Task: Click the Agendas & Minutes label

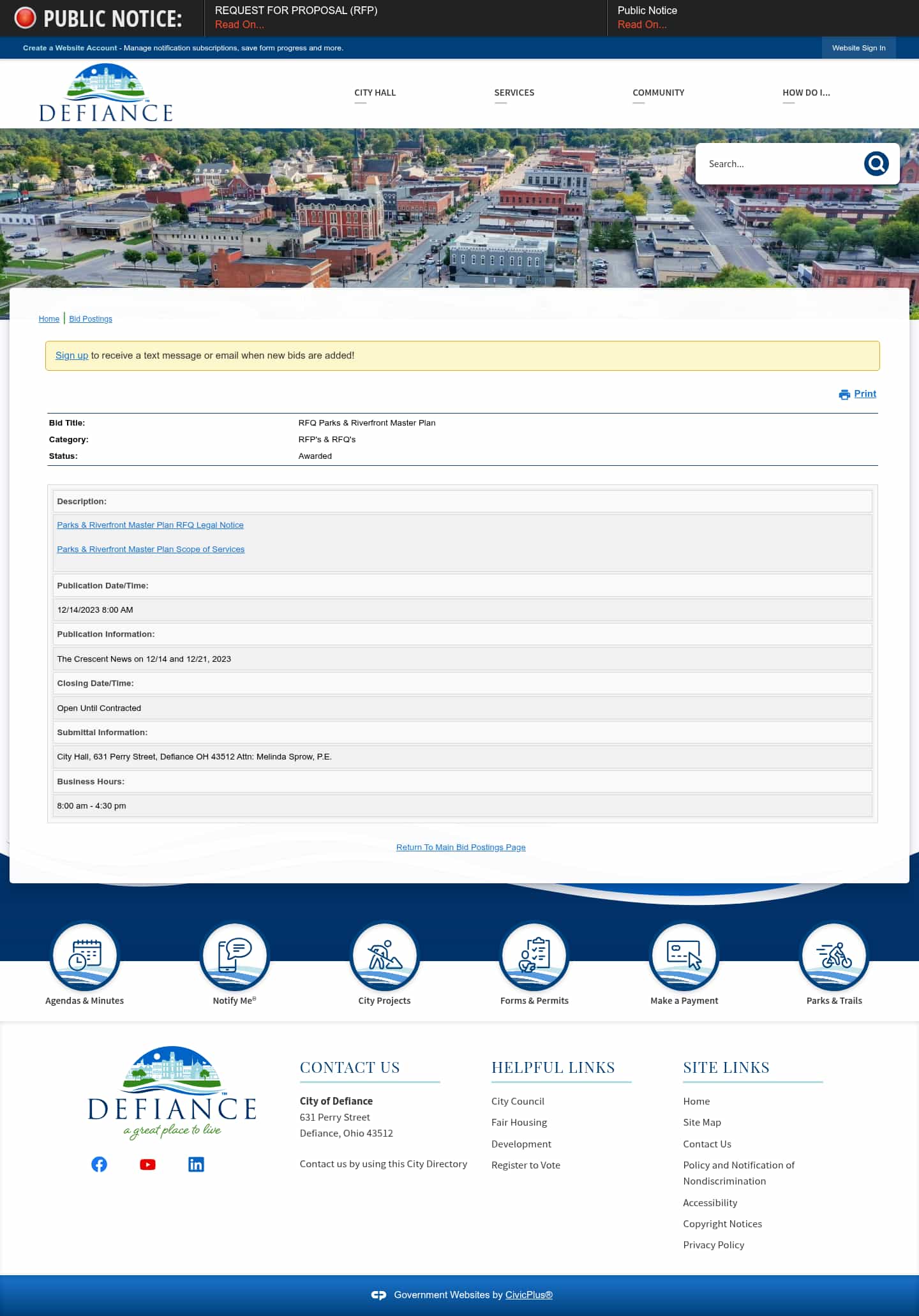Action: click(85, 1001)
